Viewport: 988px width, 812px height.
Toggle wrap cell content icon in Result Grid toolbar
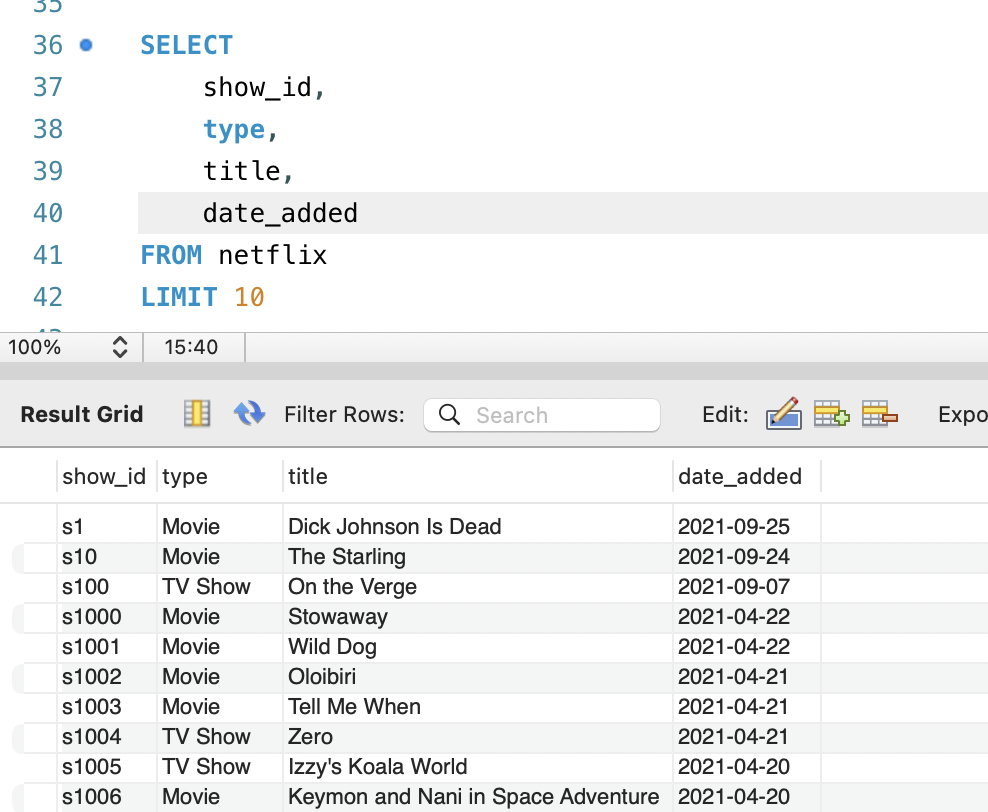point(197,415)
